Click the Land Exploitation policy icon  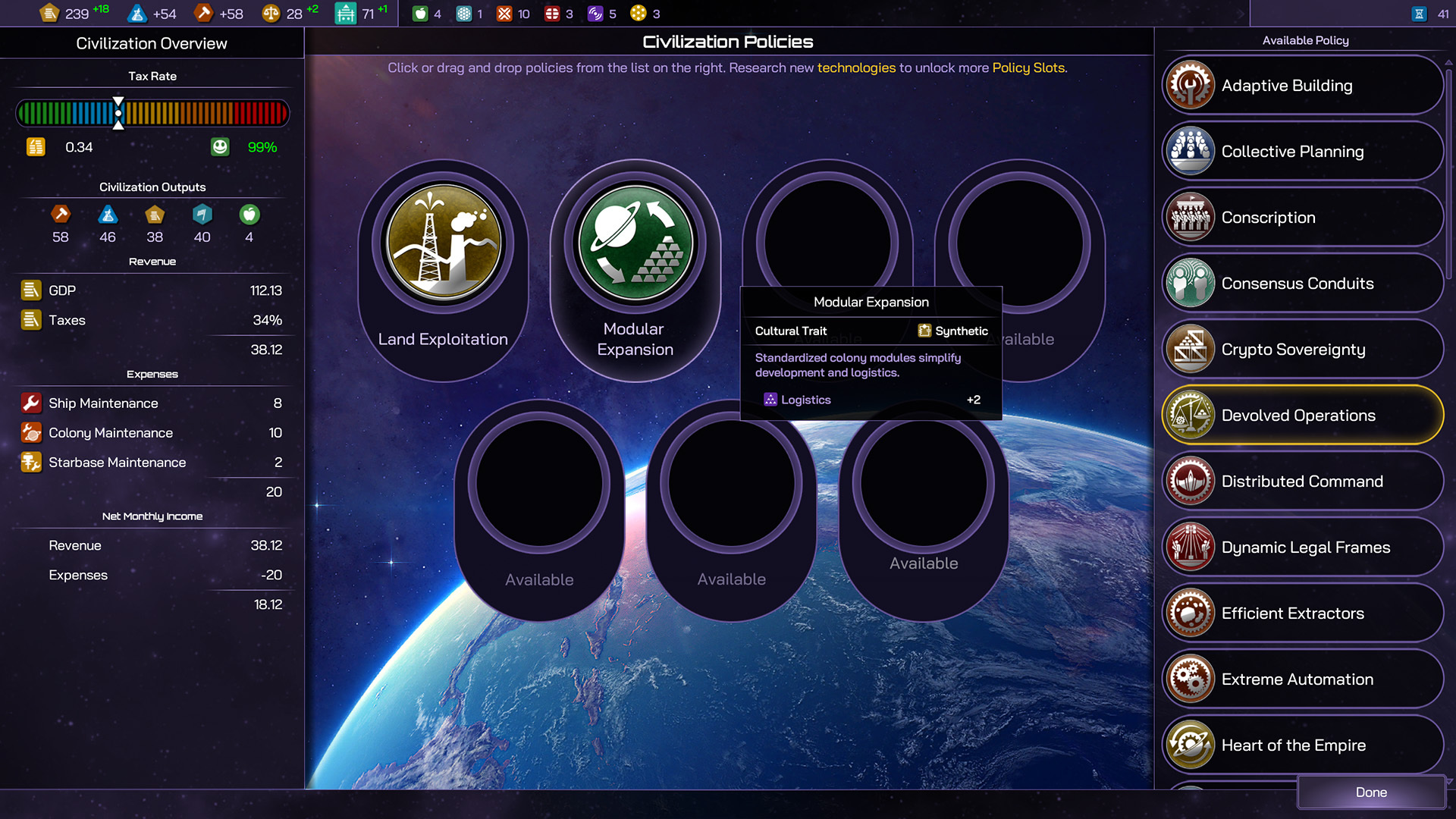[444, 243]
